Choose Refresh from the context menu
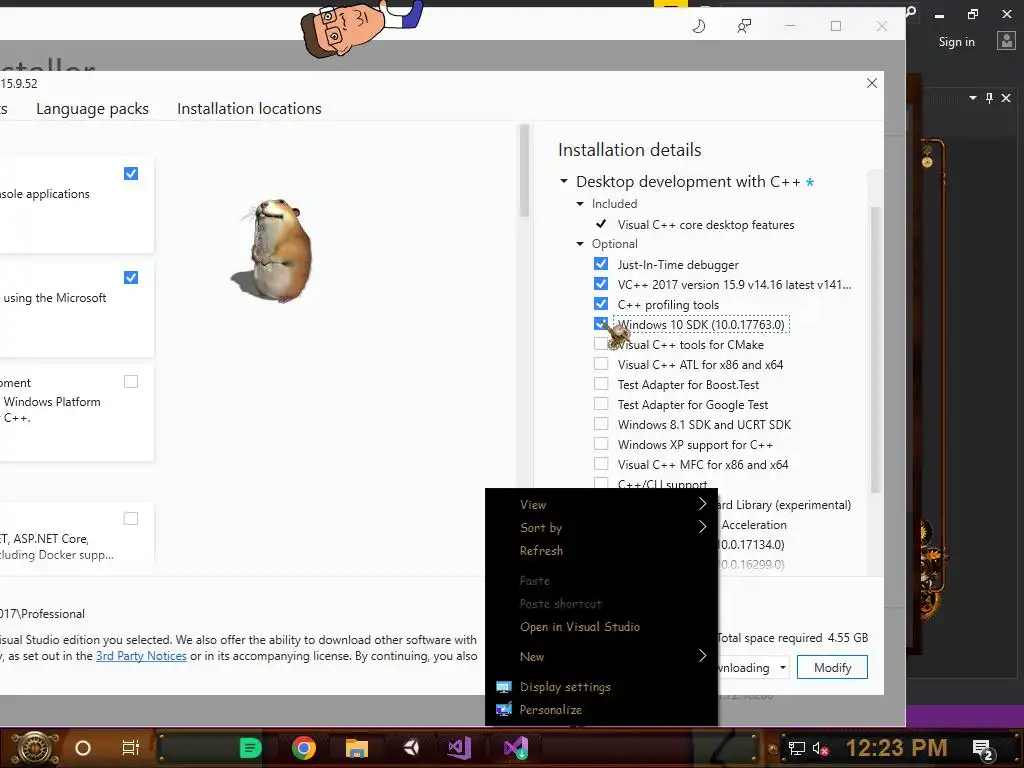 pos(541,551)
